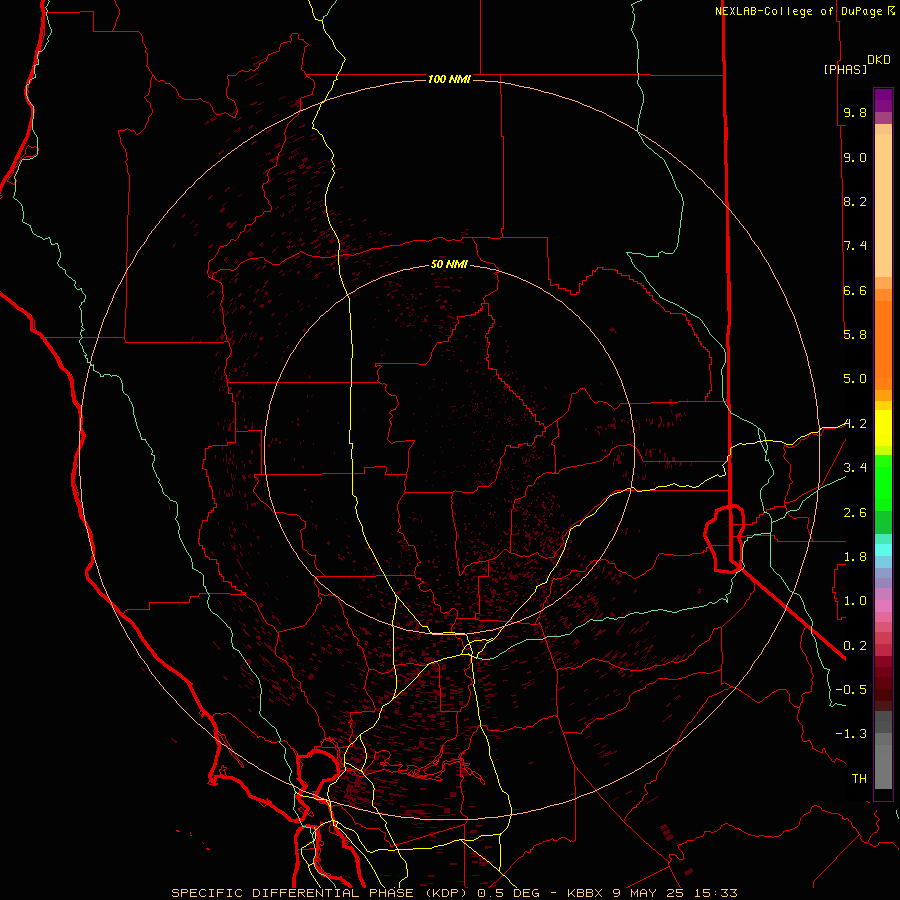The width and height of the screenshot is (900, 900).
Task: Select the 1.0 value on color scale
Action: click(x=855, y=601)
